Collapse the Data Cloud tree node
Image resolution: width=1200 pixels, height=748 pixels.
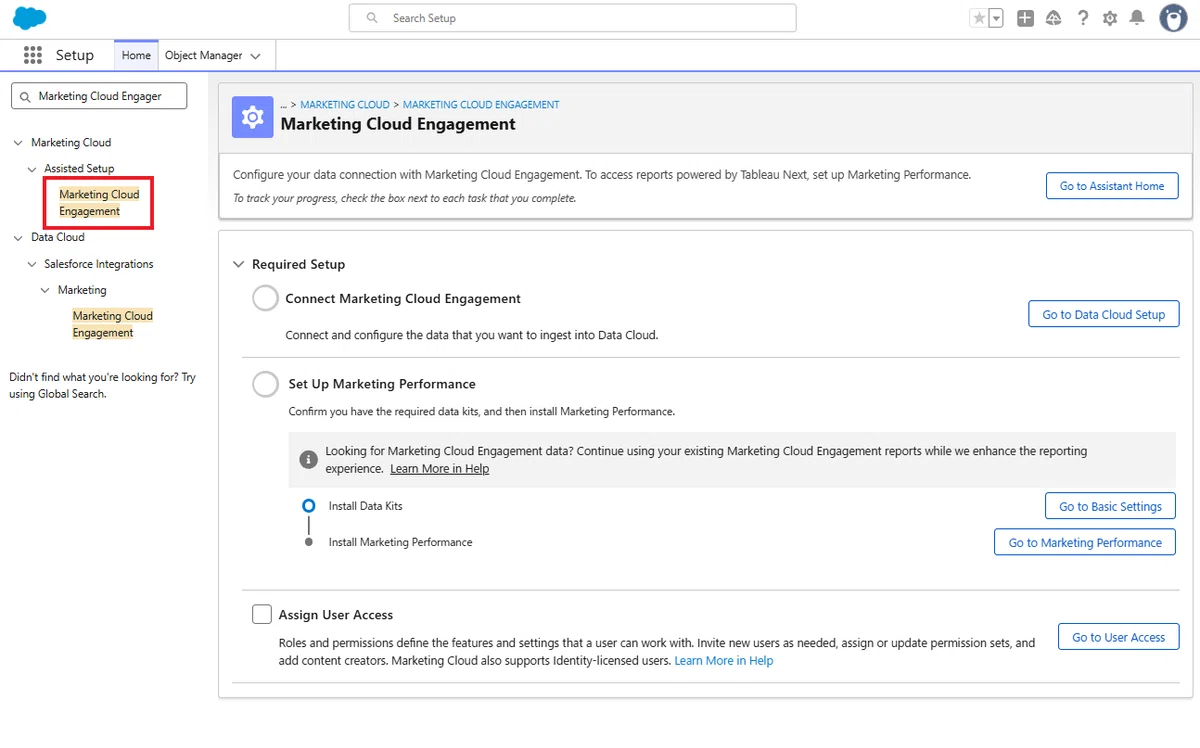point(18,238)
